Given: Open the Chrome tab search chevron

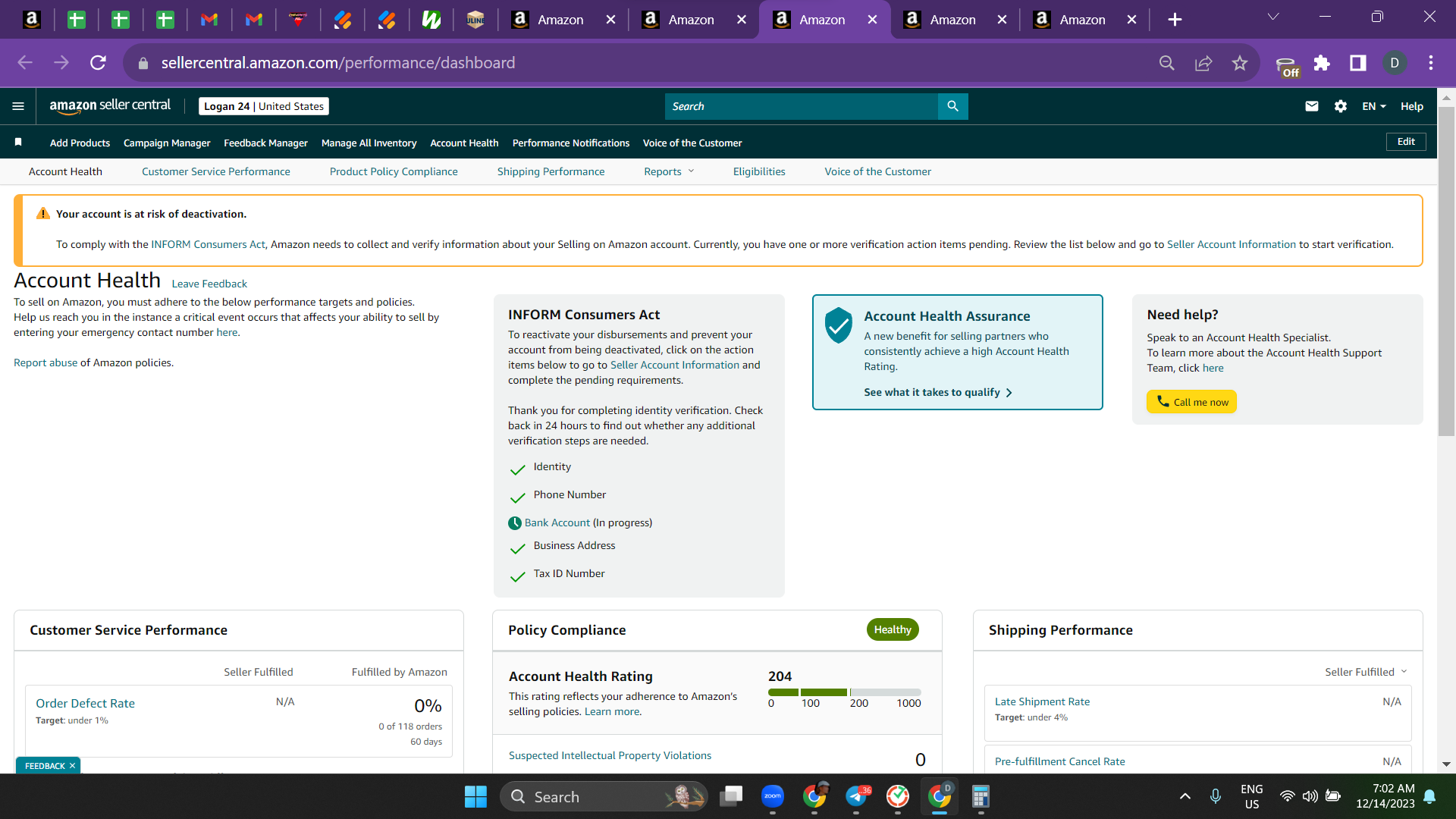Looking at the screenshot, I should click(1273, 17).
